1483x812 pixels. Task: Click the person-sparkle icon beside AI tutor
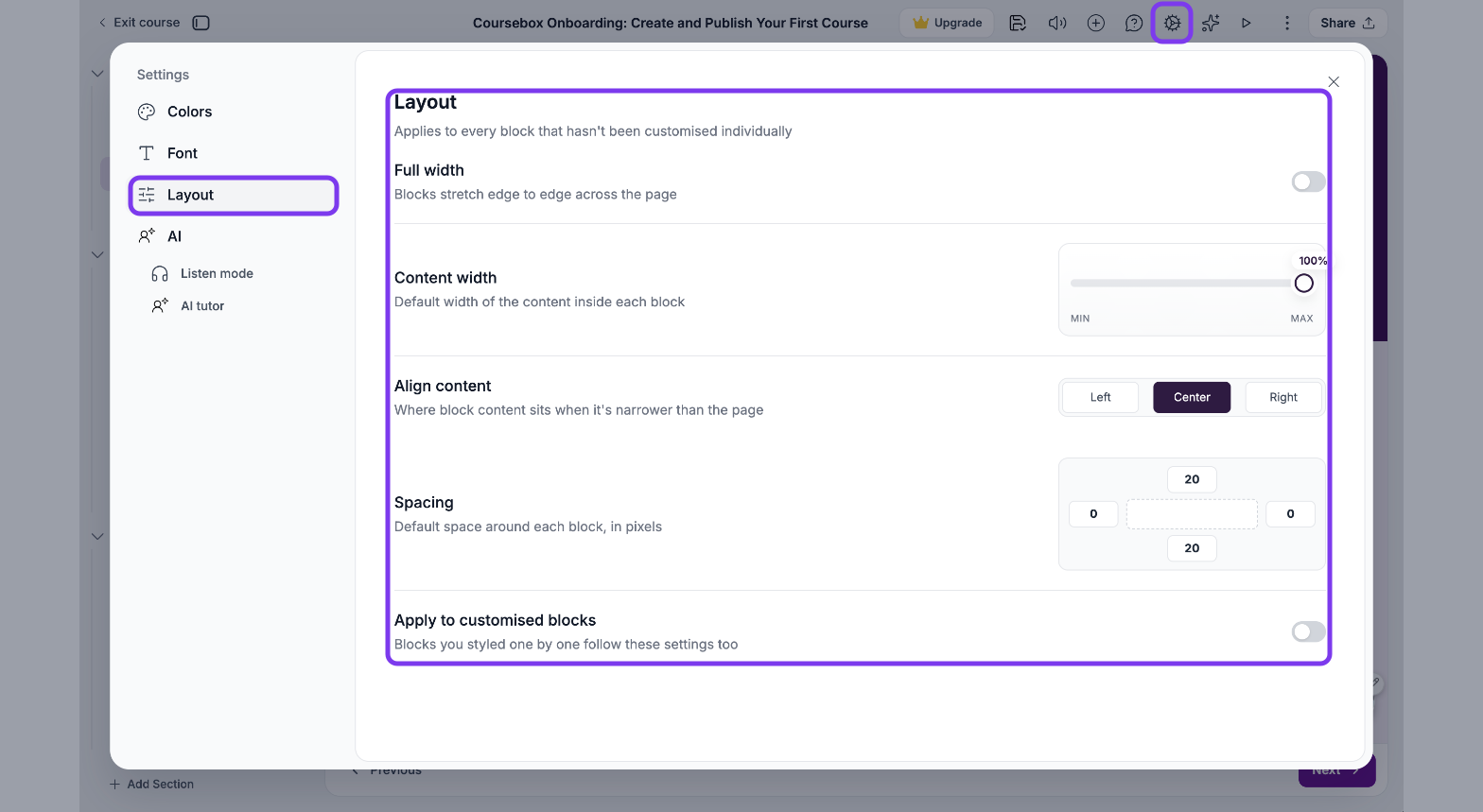pos(160,305)
